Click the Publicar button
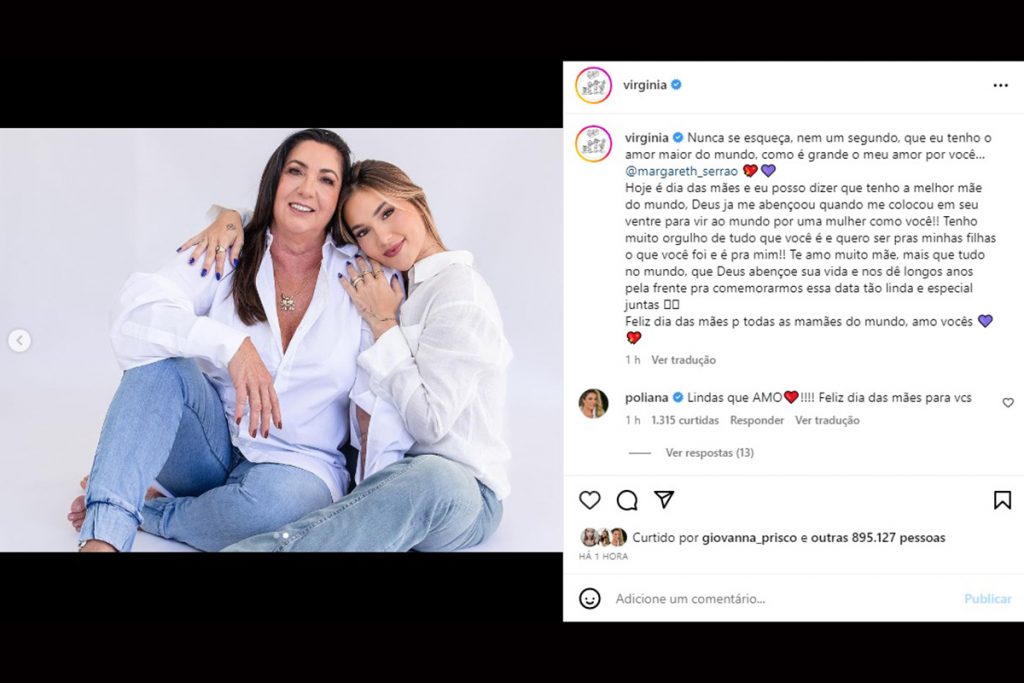The width and height of the screenshot is (1024, 683). (x=987, y=599)
